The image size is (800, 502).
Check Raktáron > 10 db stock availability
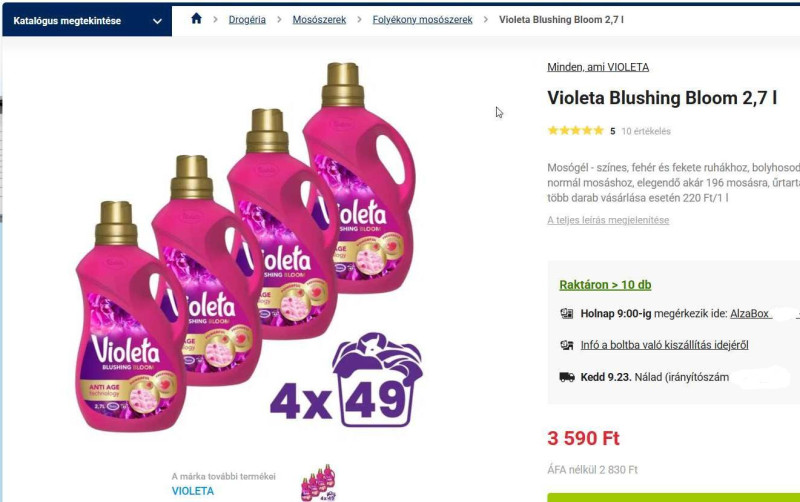[x=605, y=285]
